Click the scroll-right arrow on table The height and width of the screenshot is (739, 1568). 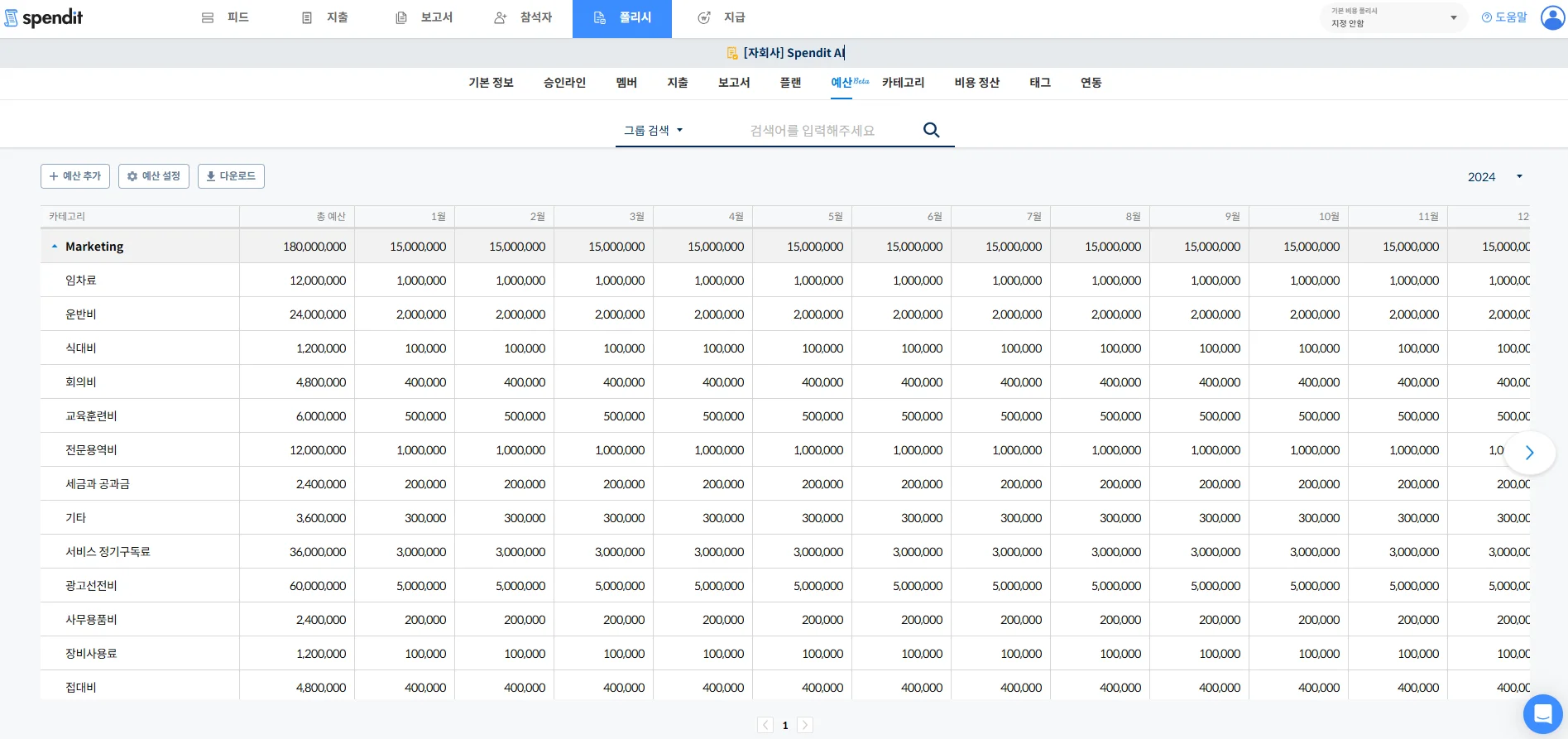click(1529, 453)
